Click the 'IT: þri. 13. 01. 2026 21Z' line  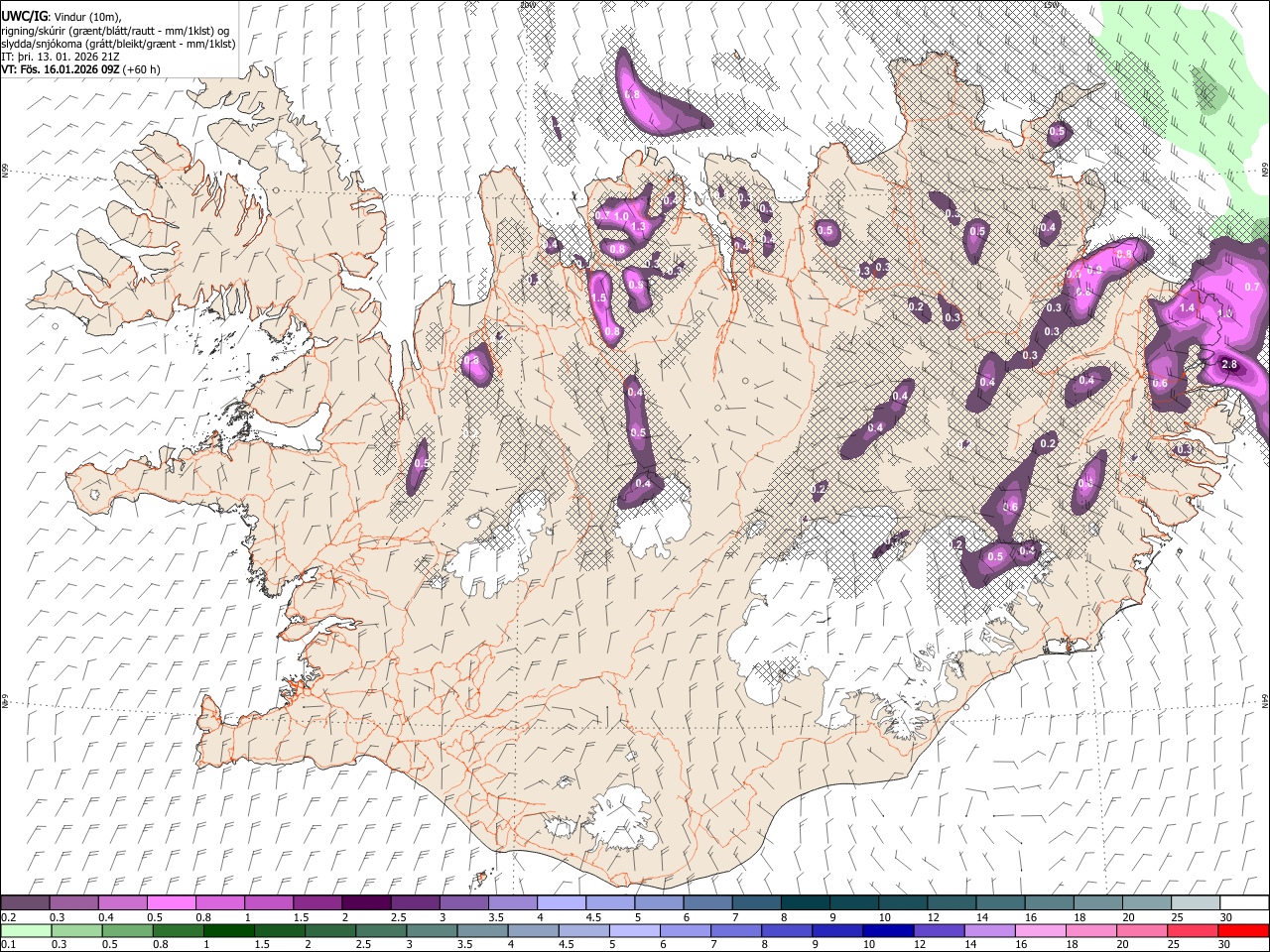61,57
